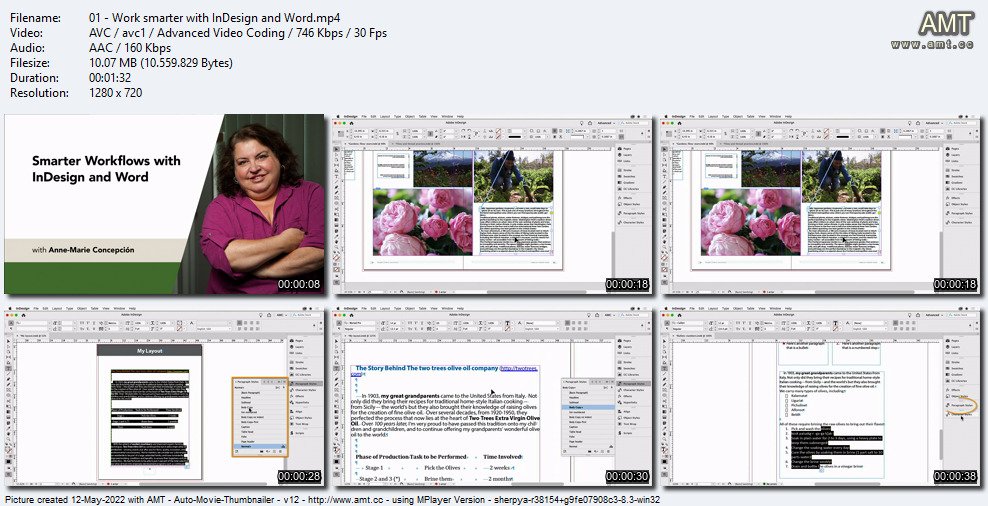This screenshot has width=988, height=506.
Task: Click the http://twotrees.com hyperlink in 00:00:30 thumbnail
Action: (519, 369)
